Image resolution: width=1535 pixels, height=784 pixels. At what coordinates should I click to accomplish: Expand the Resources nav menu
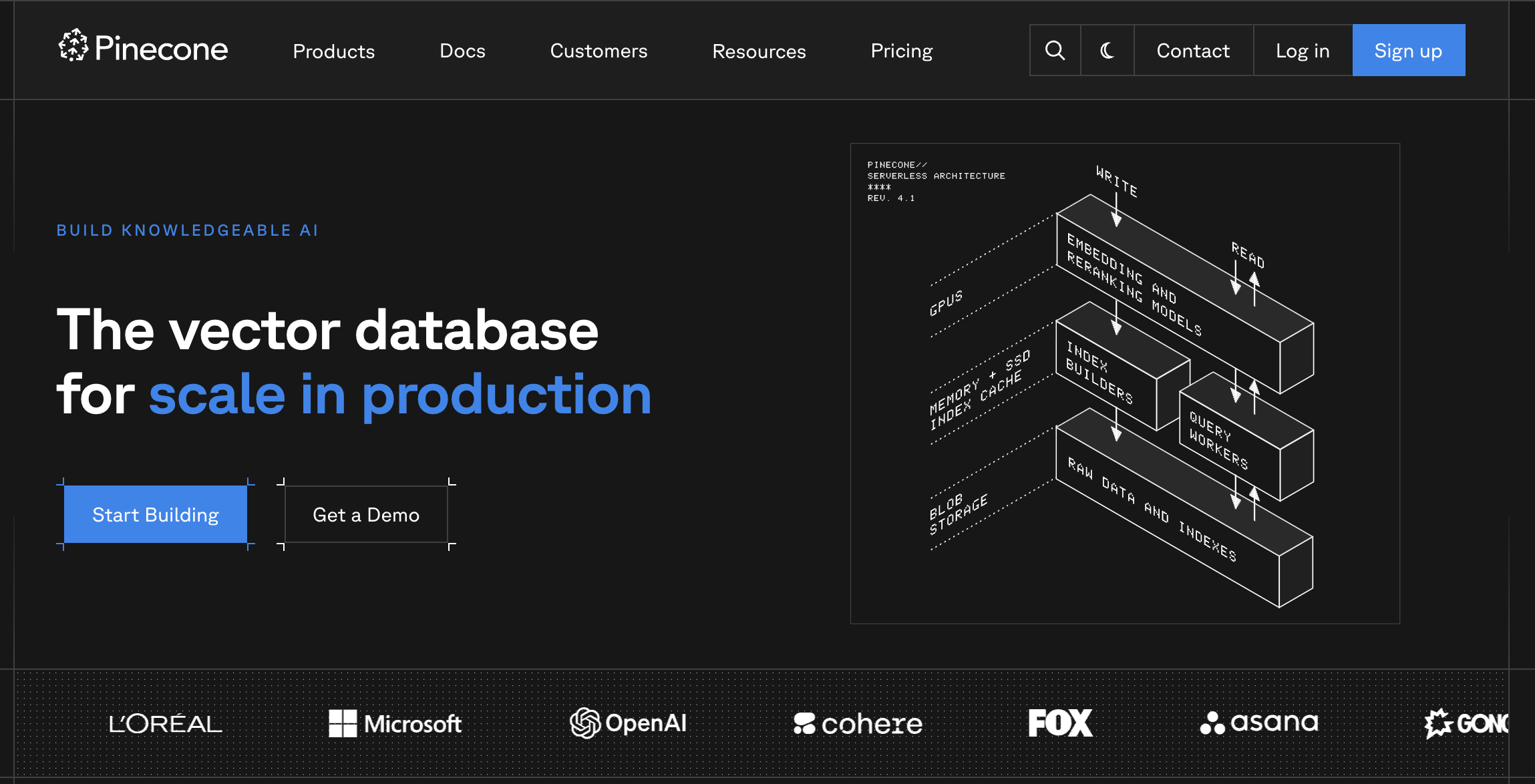pos(759,51)
